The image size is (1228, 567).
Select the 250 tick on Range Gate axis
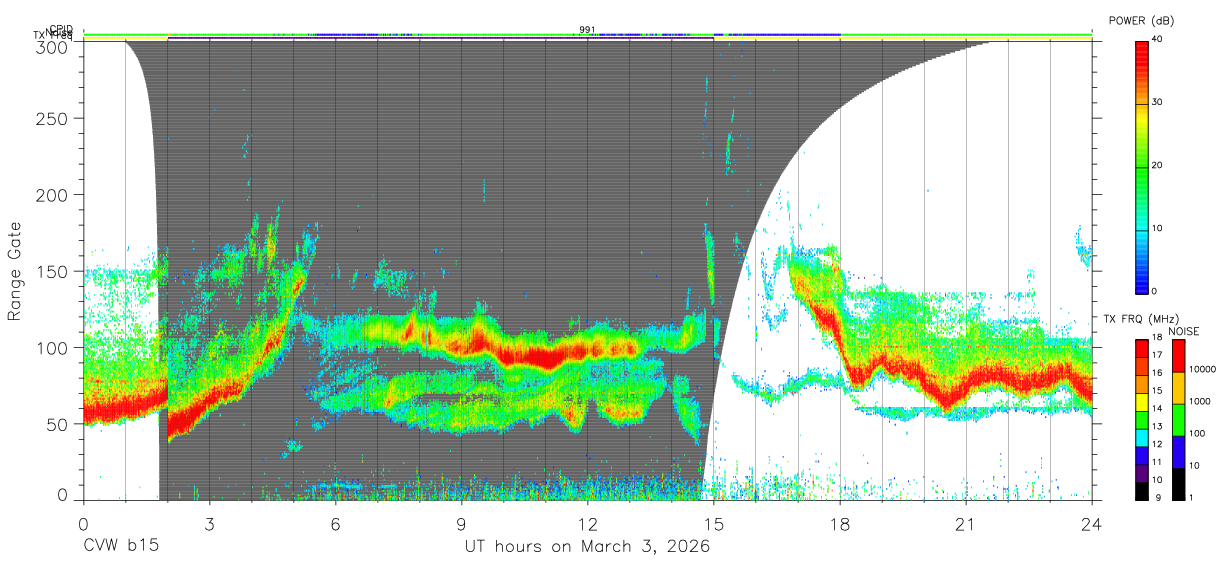[x=53, y=118]
